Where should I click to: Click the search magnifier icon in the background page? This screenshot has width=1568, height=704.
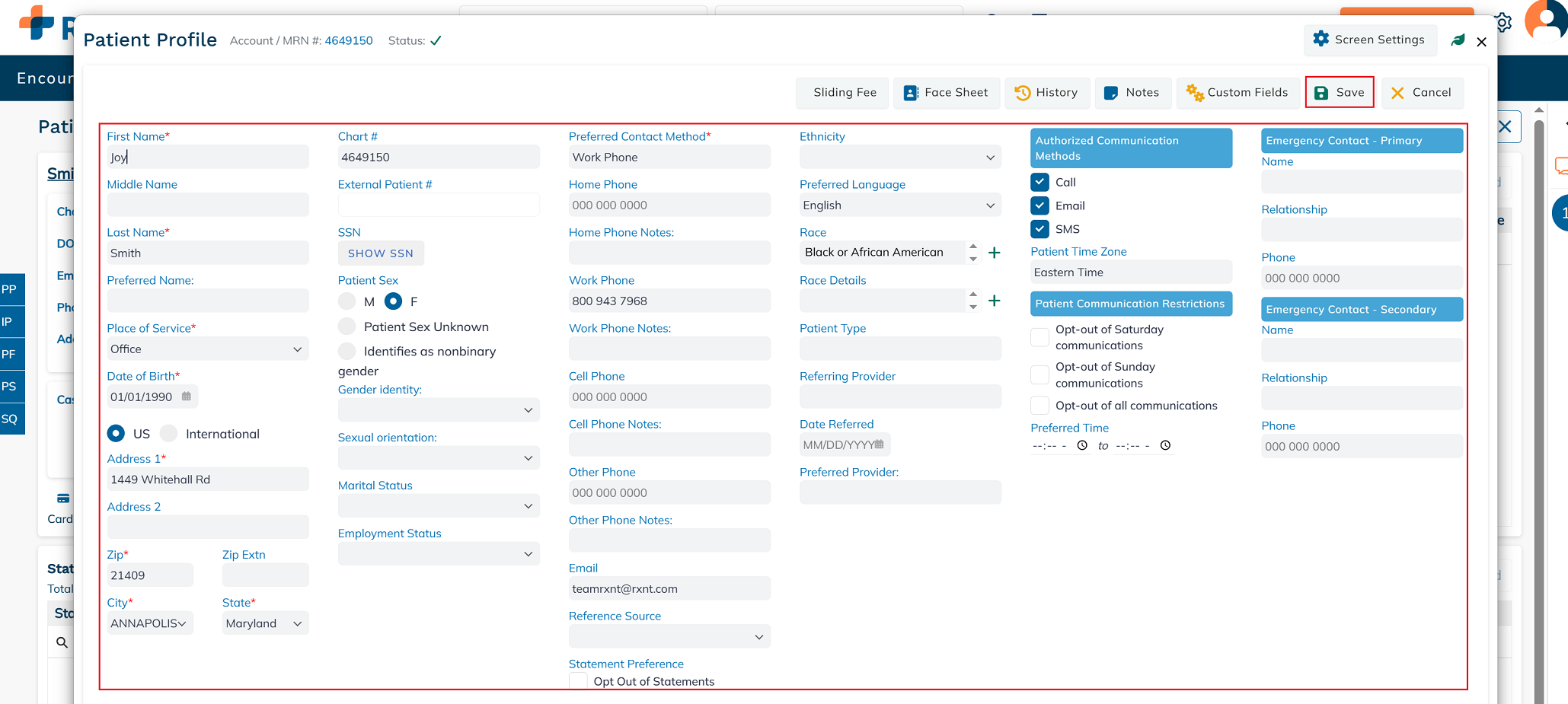[62, 642]
